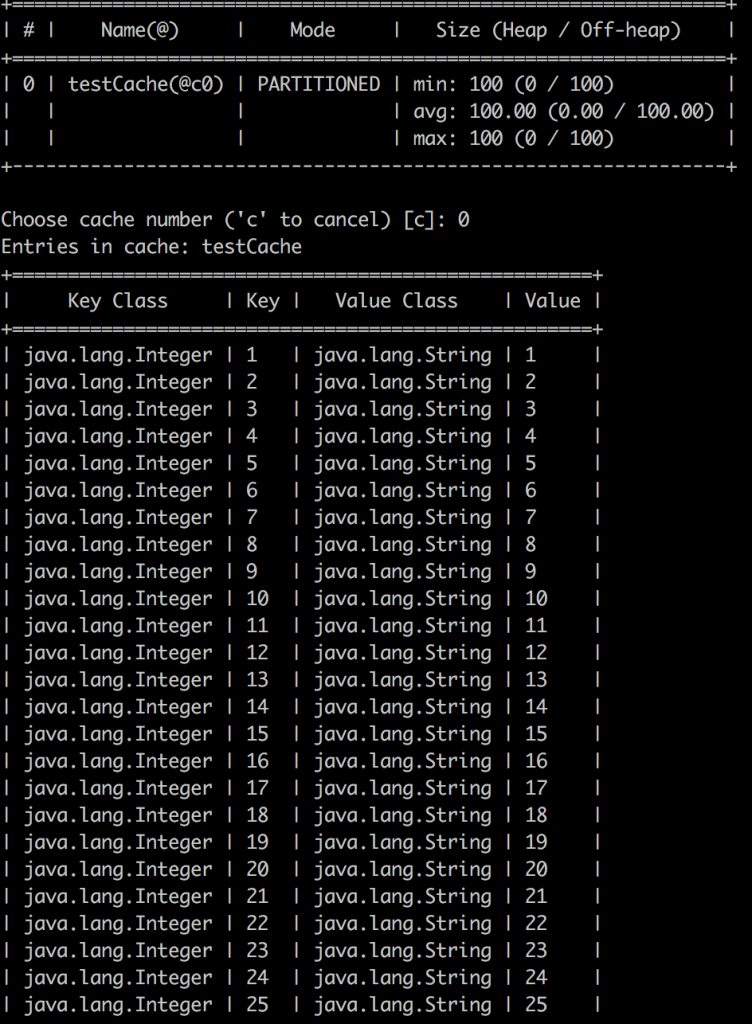The height and width of the screenshot is (1024, 752).
Task: Click the Key cell showing 9
Action: tap(252, 571)
